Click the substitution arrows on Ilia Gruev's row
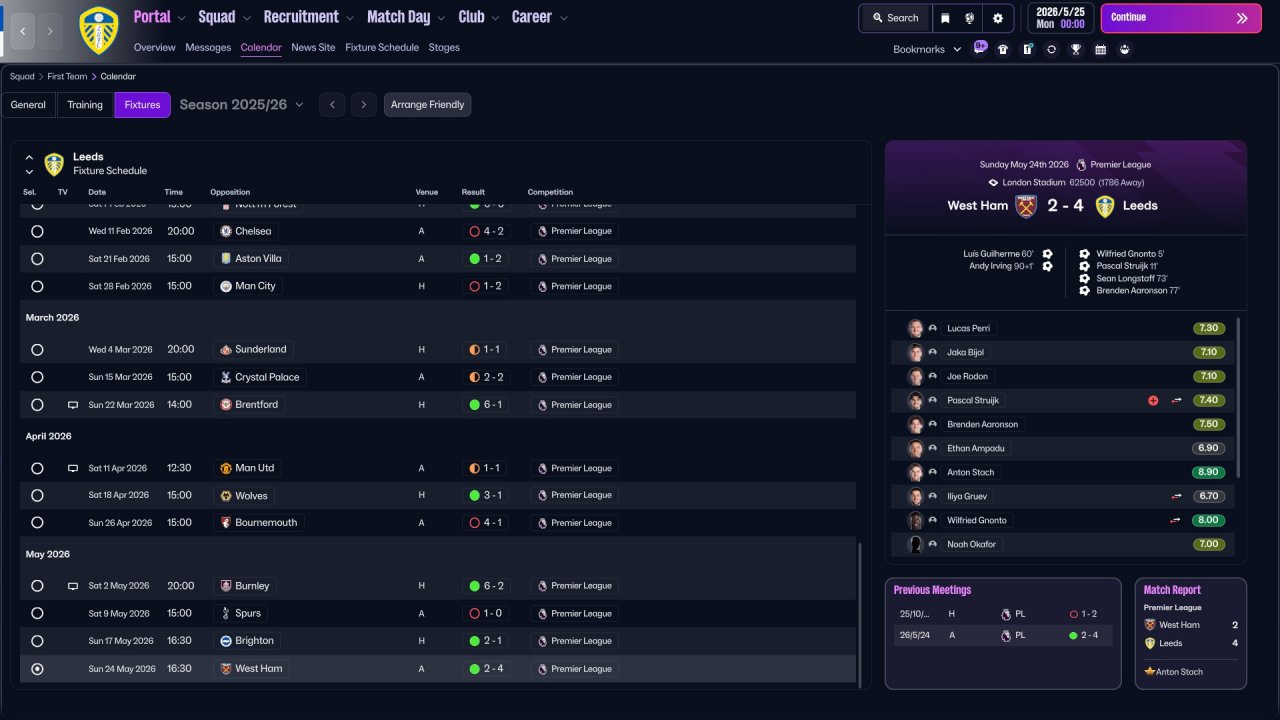Image resolution: width=1280 pixels, height=720 pixels. click(1177, 496)
